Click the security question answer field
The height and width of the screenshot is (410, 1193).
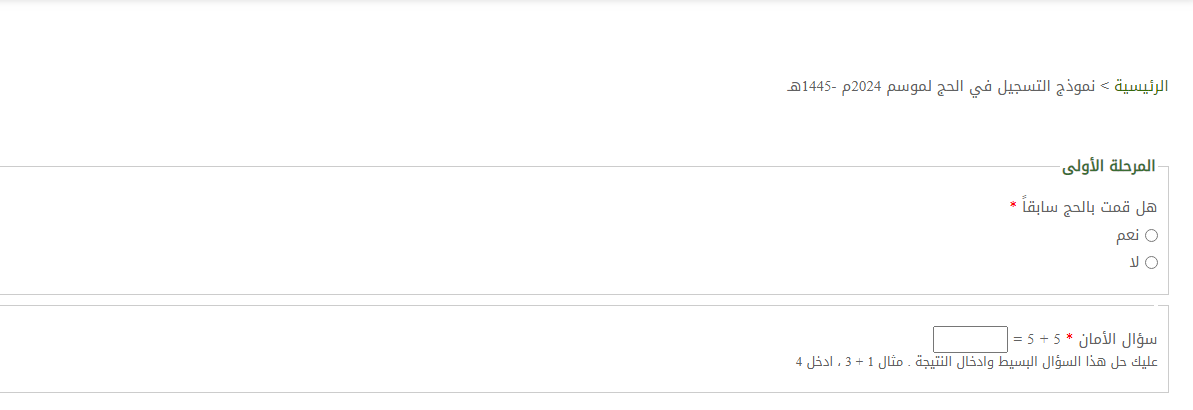970,339
